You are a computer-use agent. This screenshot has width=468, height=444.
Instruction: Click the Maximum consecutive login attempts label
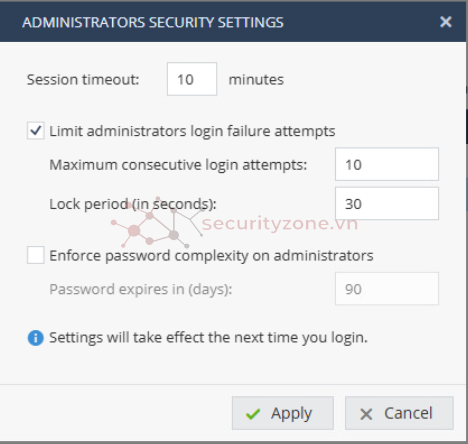pyautogui.click(x=178, y=165)
